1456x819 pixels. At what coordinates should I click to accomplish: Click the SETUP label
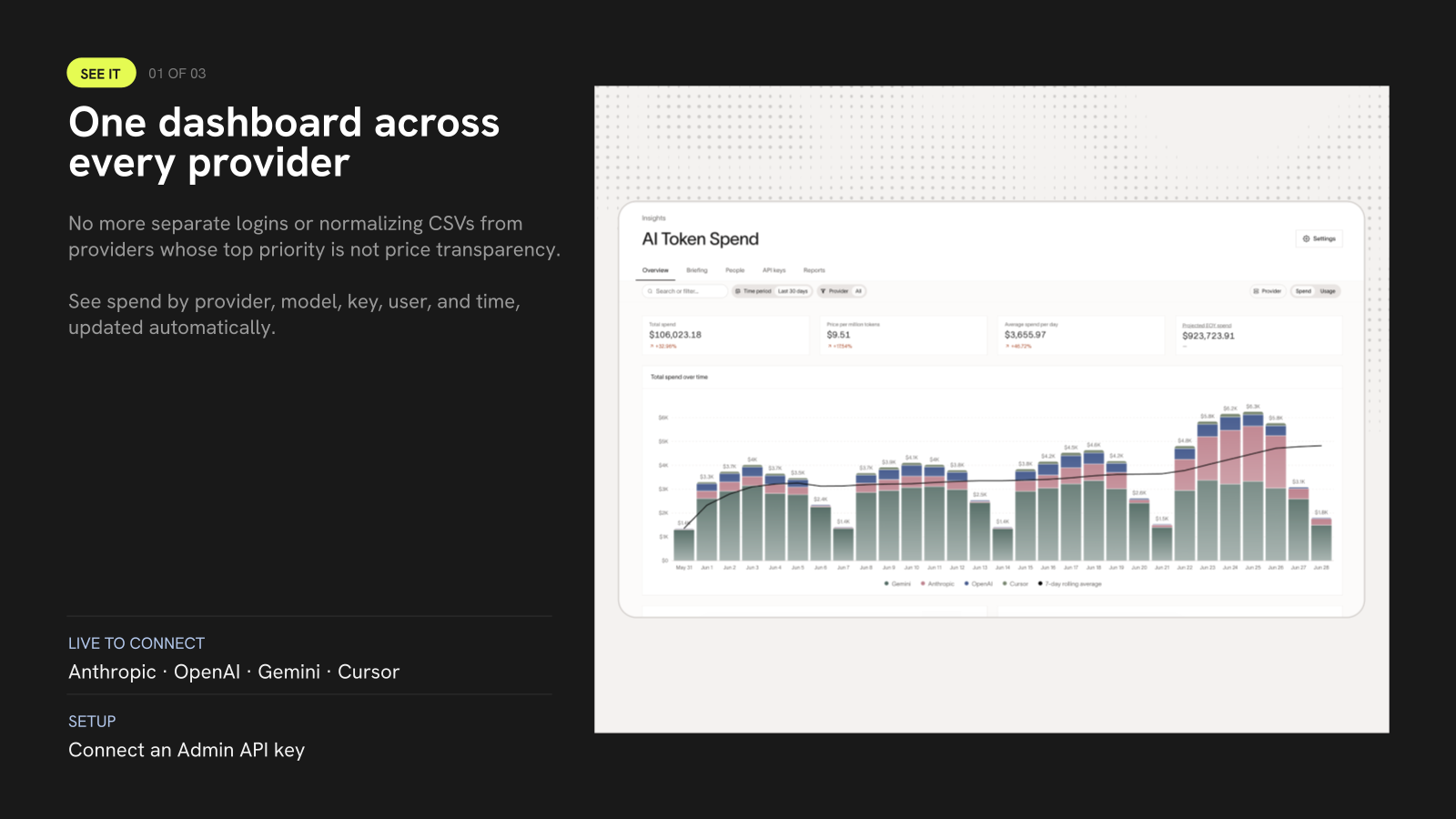click(x=92, y=722)
